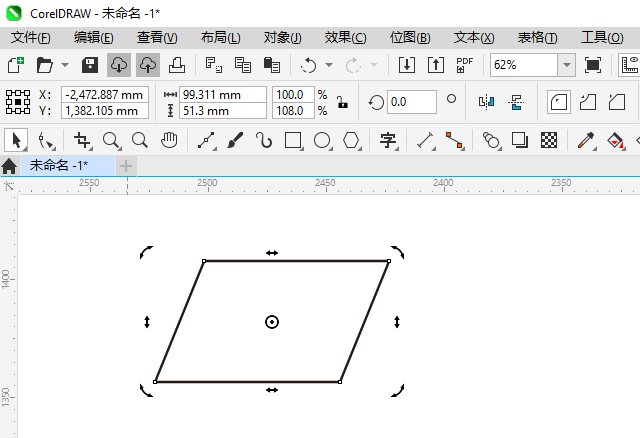Viewport: 640px width, 438px height.
Task: Open the Redo history dropdown arrow
Action: point(373,65)
